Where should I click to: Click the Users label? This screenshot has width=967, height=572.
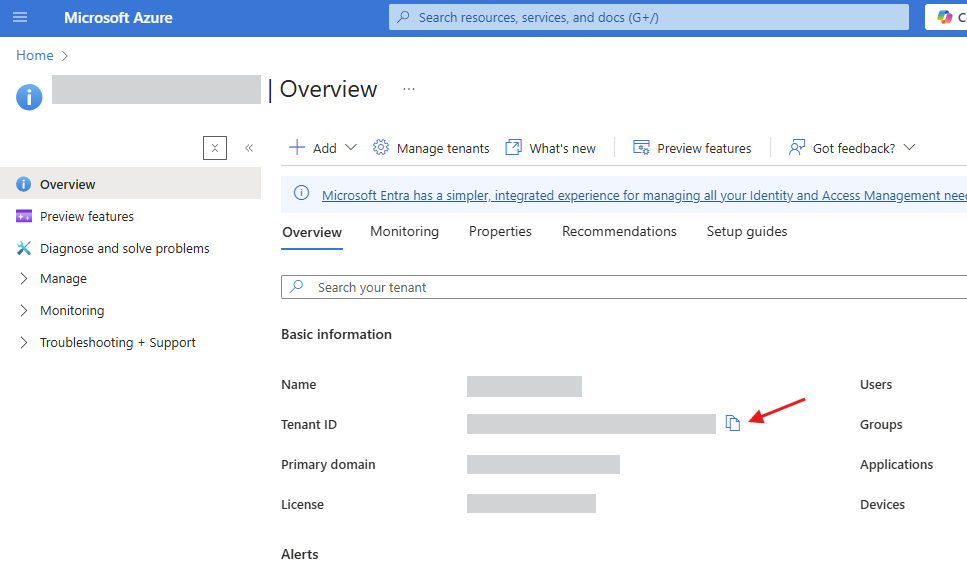[x=876, y=385]
